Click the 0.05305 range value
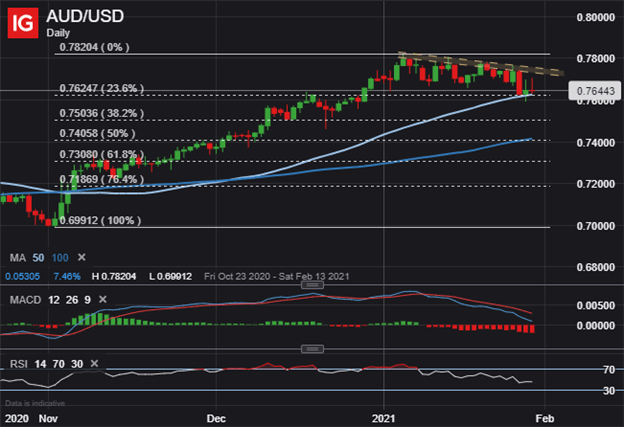The image size is (624, 427). [22, 276]
